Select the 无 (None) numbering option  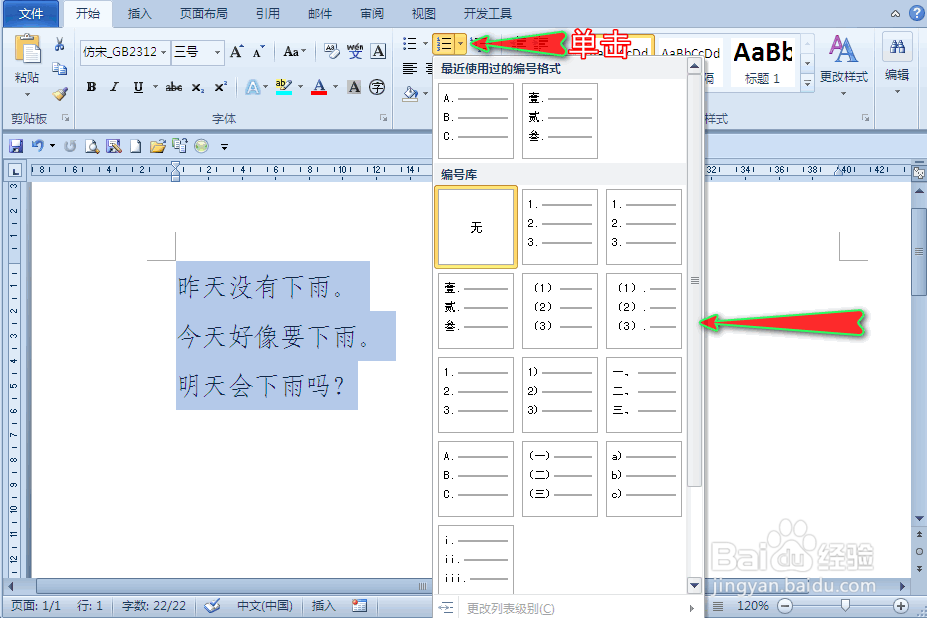click(x=475, y=226)
